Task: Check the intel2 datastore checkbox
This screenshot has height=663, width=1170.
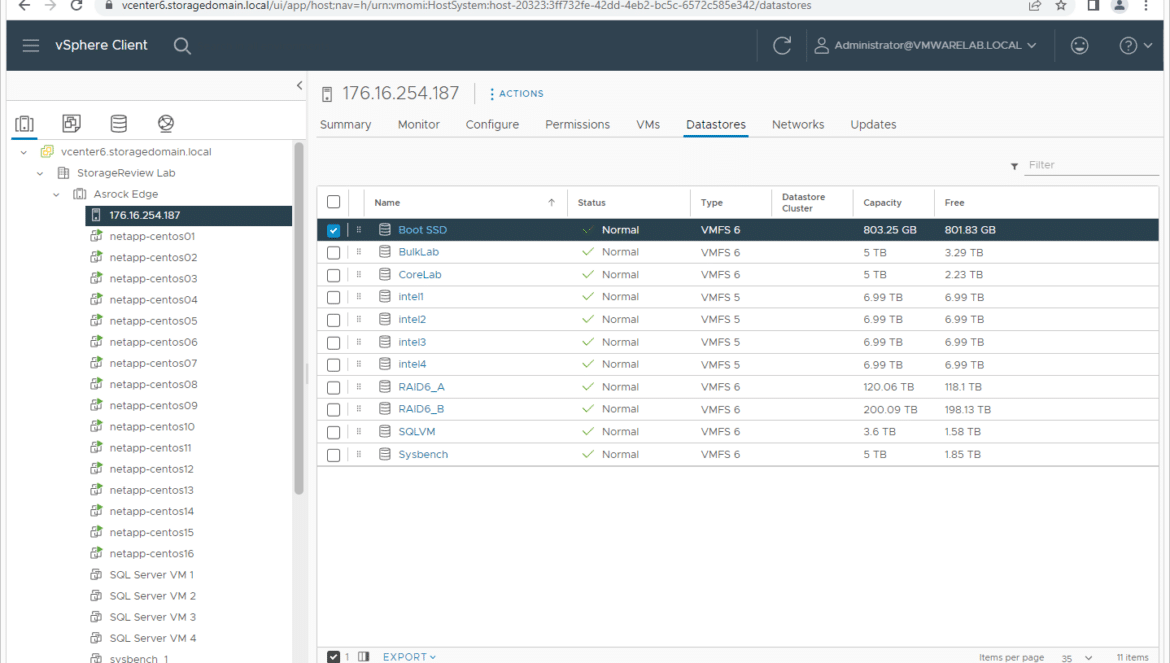Action: (x=334, y=320)
